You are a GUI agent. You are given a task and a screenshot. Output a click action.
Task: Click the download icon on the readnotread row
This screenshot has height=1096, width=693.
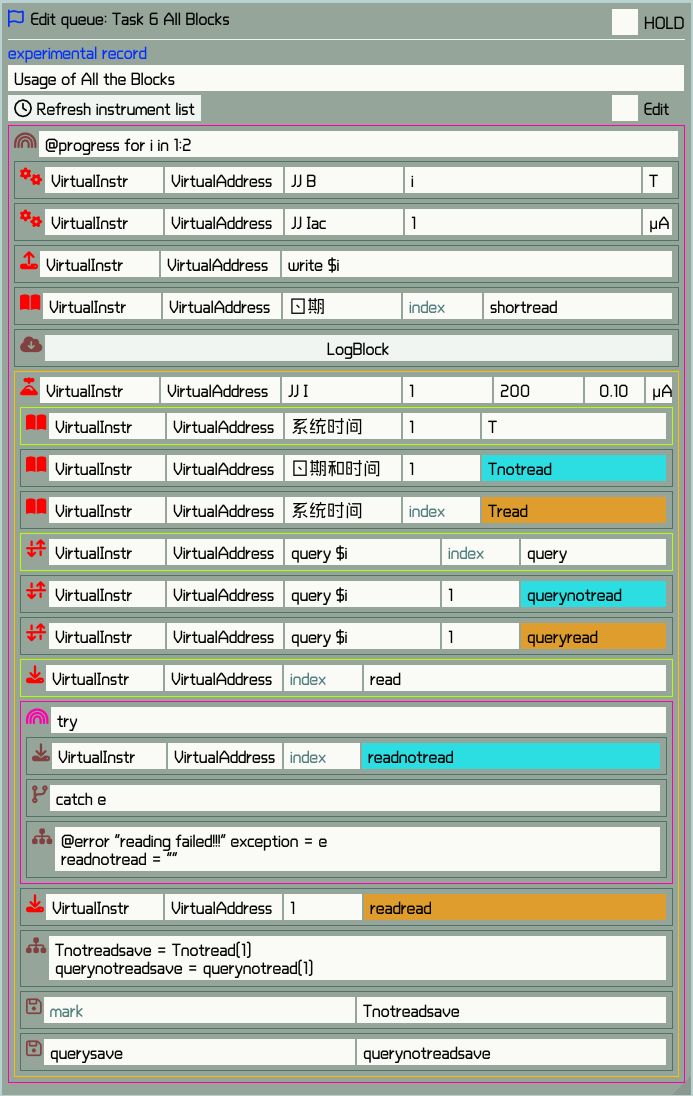(x=41, y=753)
